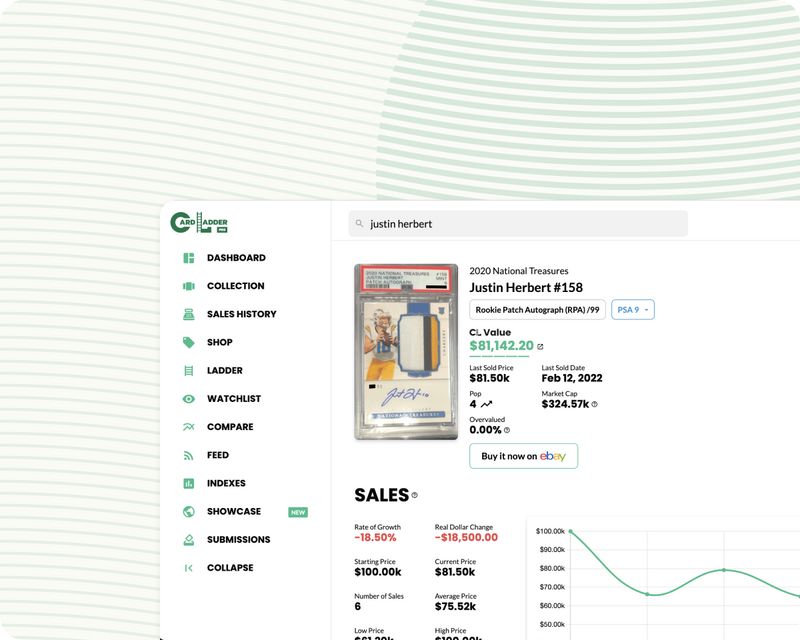800x640 pixels.
Task: Open external link icon beside CL Value
Action: point(540,347)
